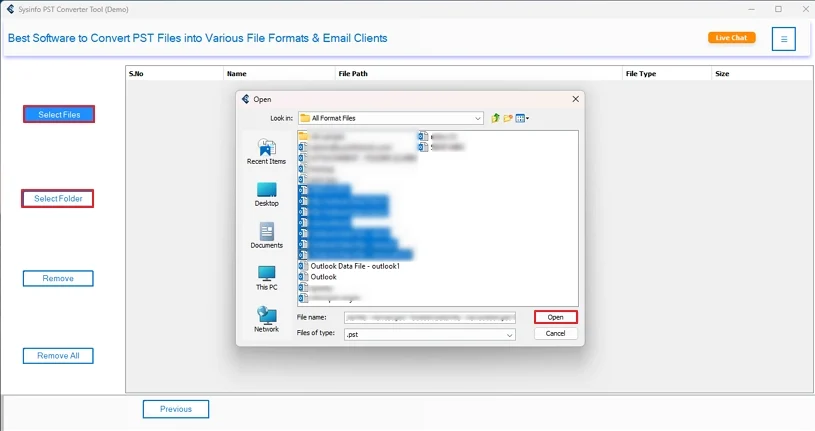
Task: Go back with the Previous button
Action: (x=176, y=409)
